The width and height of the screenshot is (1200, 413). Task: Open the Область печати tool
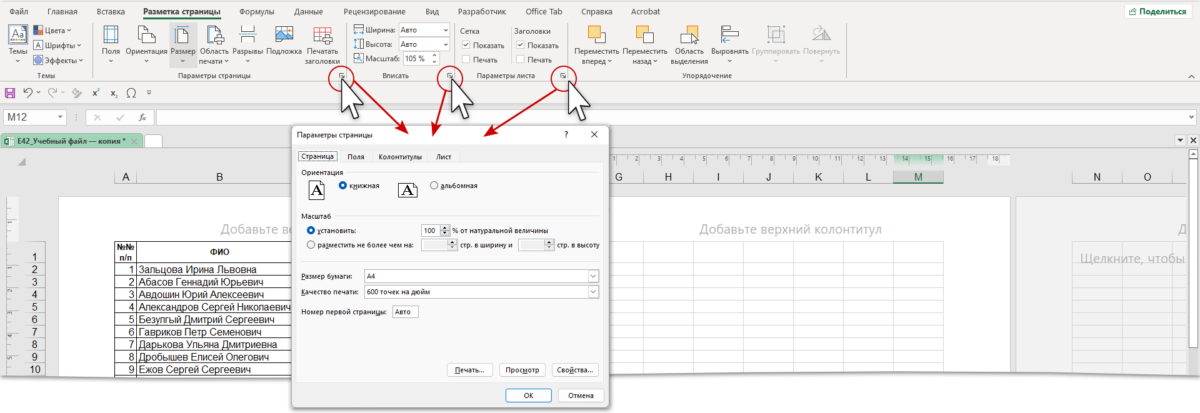tap(214, 43)
